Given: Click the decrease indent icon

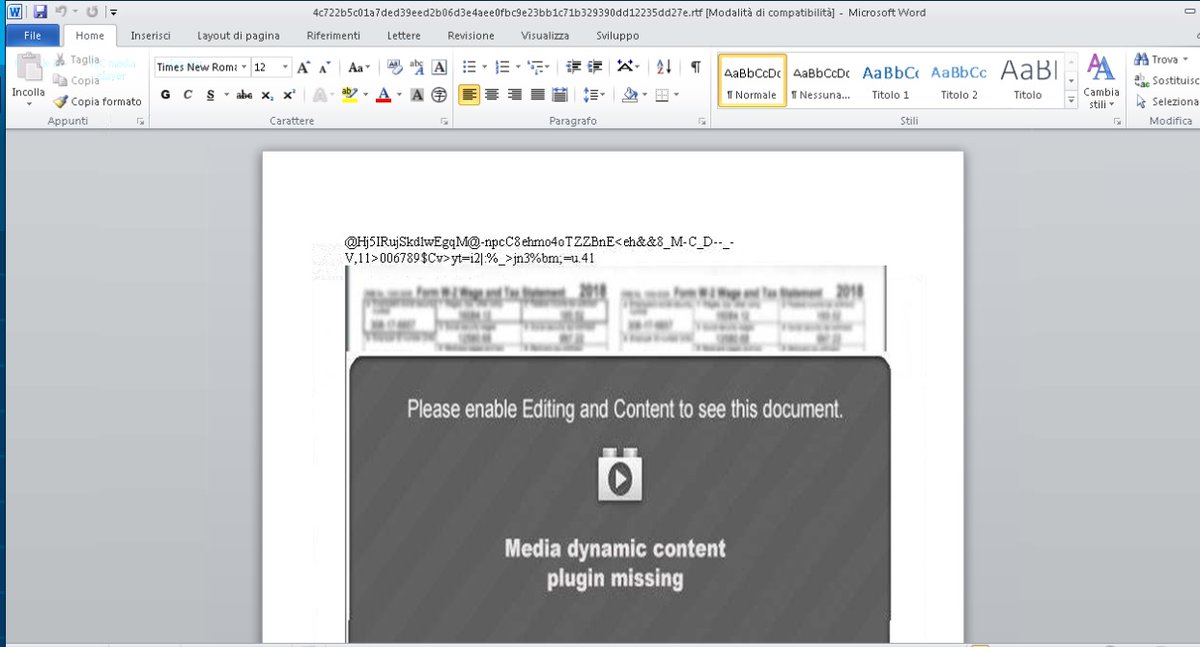Looking at the screenshot, I should (574, 67).
